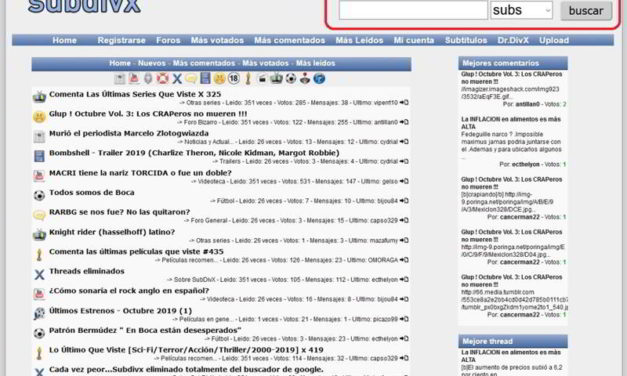This screenshot has height=376, width=627.
Task: Click the Subdivx logo at the top left
Action: [x=84, y=6]
